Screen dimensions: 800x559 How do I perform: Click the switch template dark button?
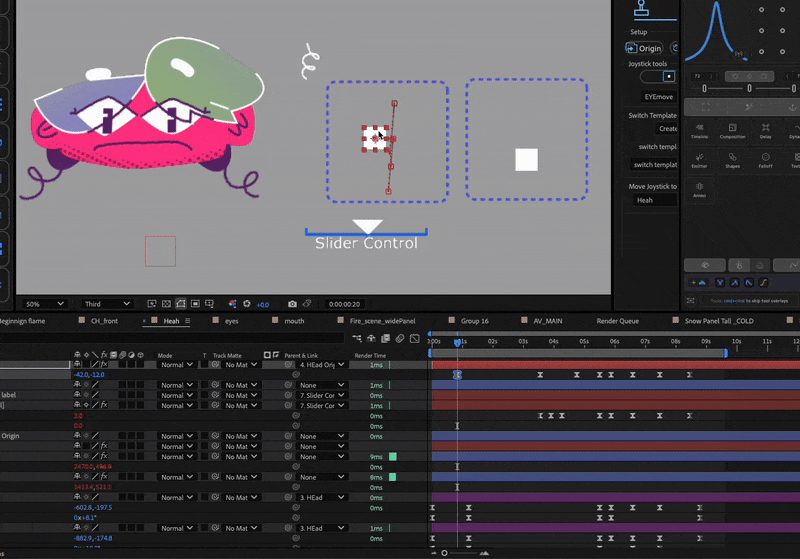pyautogui.click(x=654, y=165)
